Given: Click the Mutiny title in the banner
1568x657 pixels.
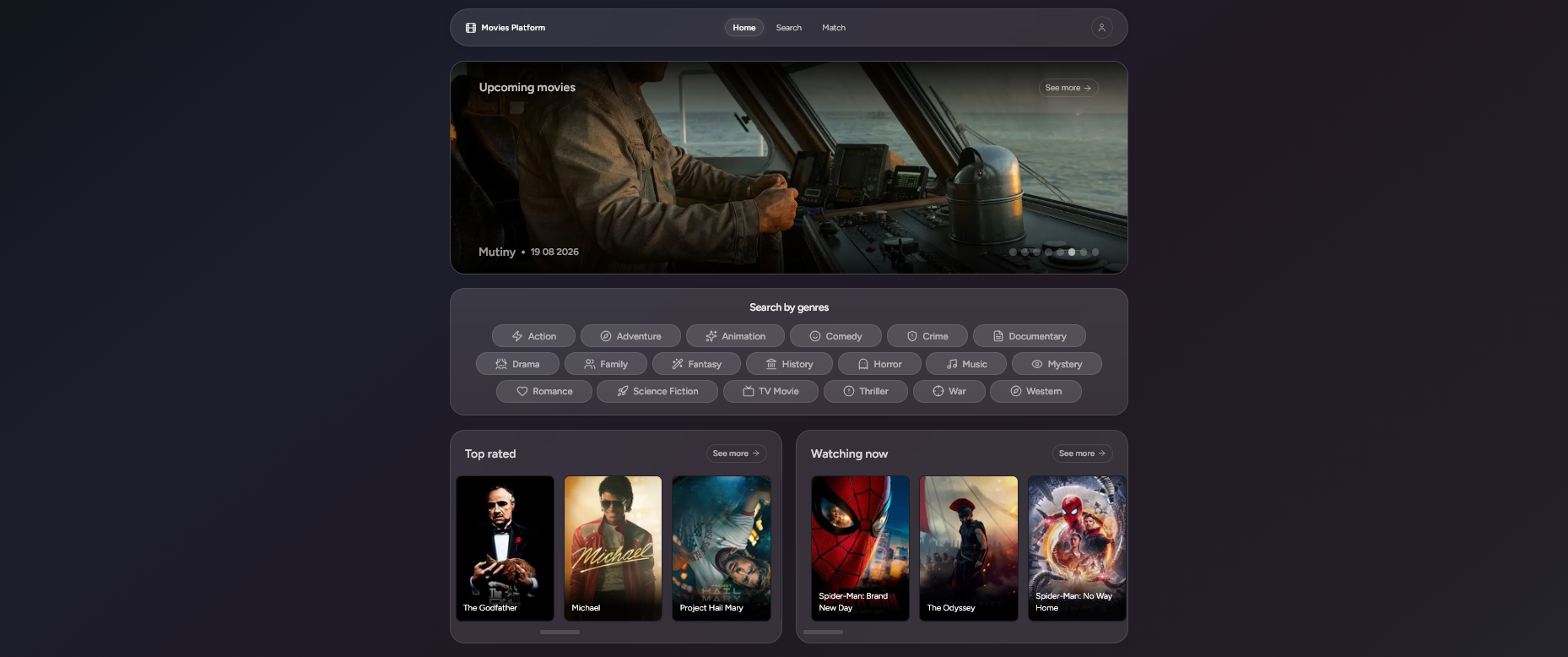Looking at the screenshot, I should (496, 252).
